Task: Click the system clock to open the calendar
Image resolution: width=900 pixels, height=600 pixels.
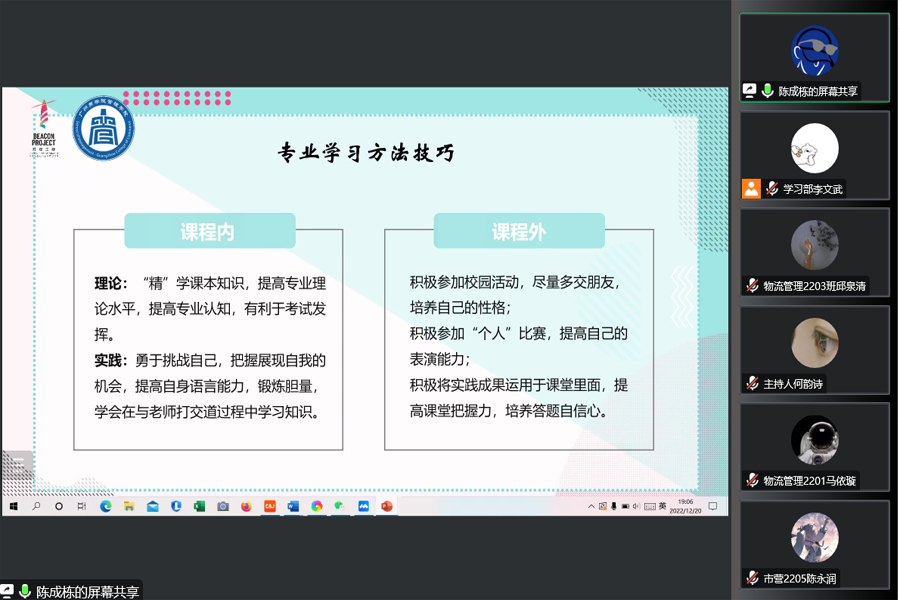Action: pos(685,506)
